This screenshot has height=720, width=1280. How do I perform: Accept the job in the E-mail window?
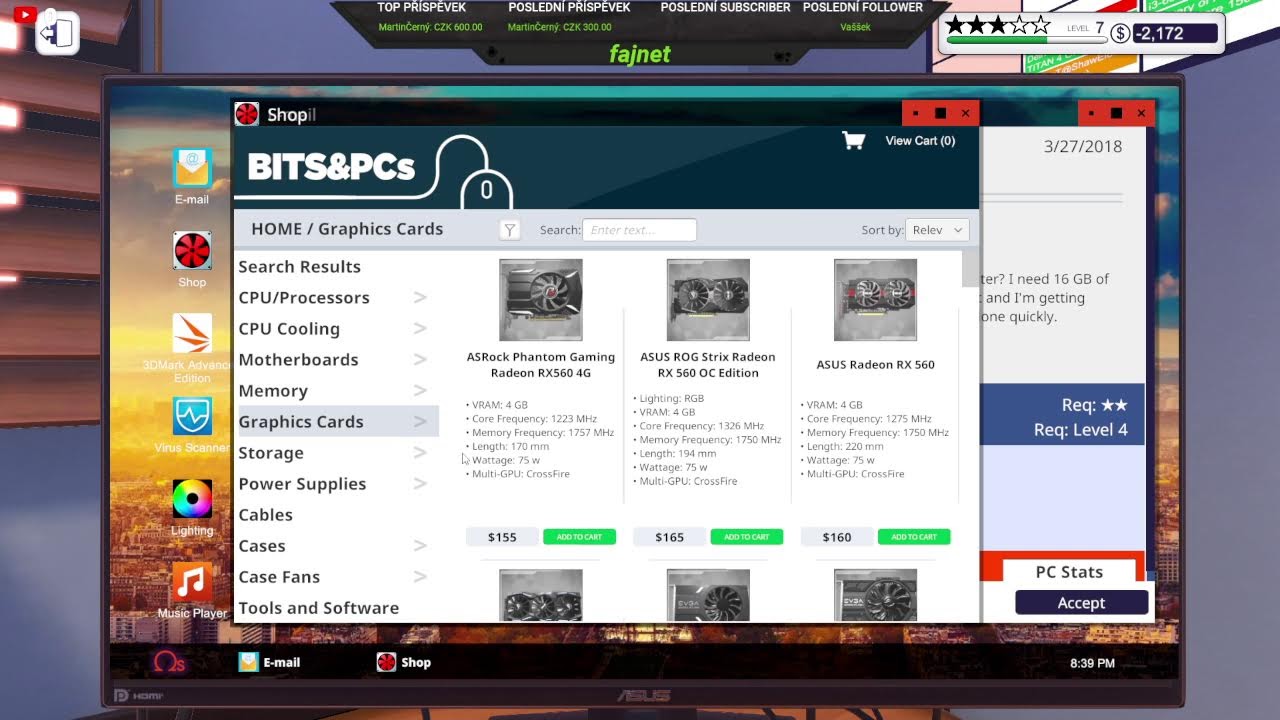(1081, 603)
